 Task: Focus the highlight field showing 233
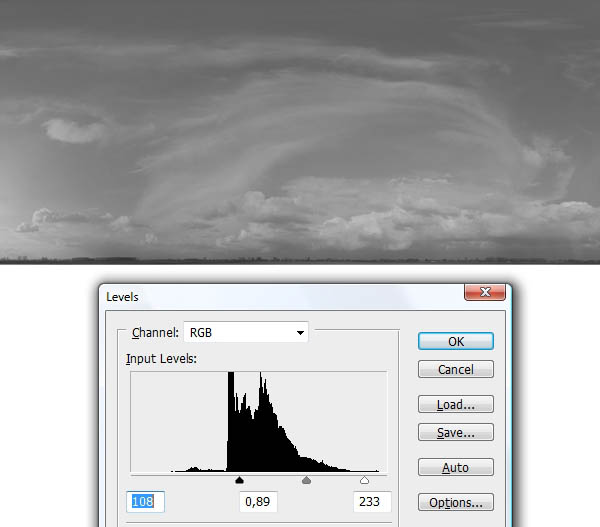click(x=372, y=501)
